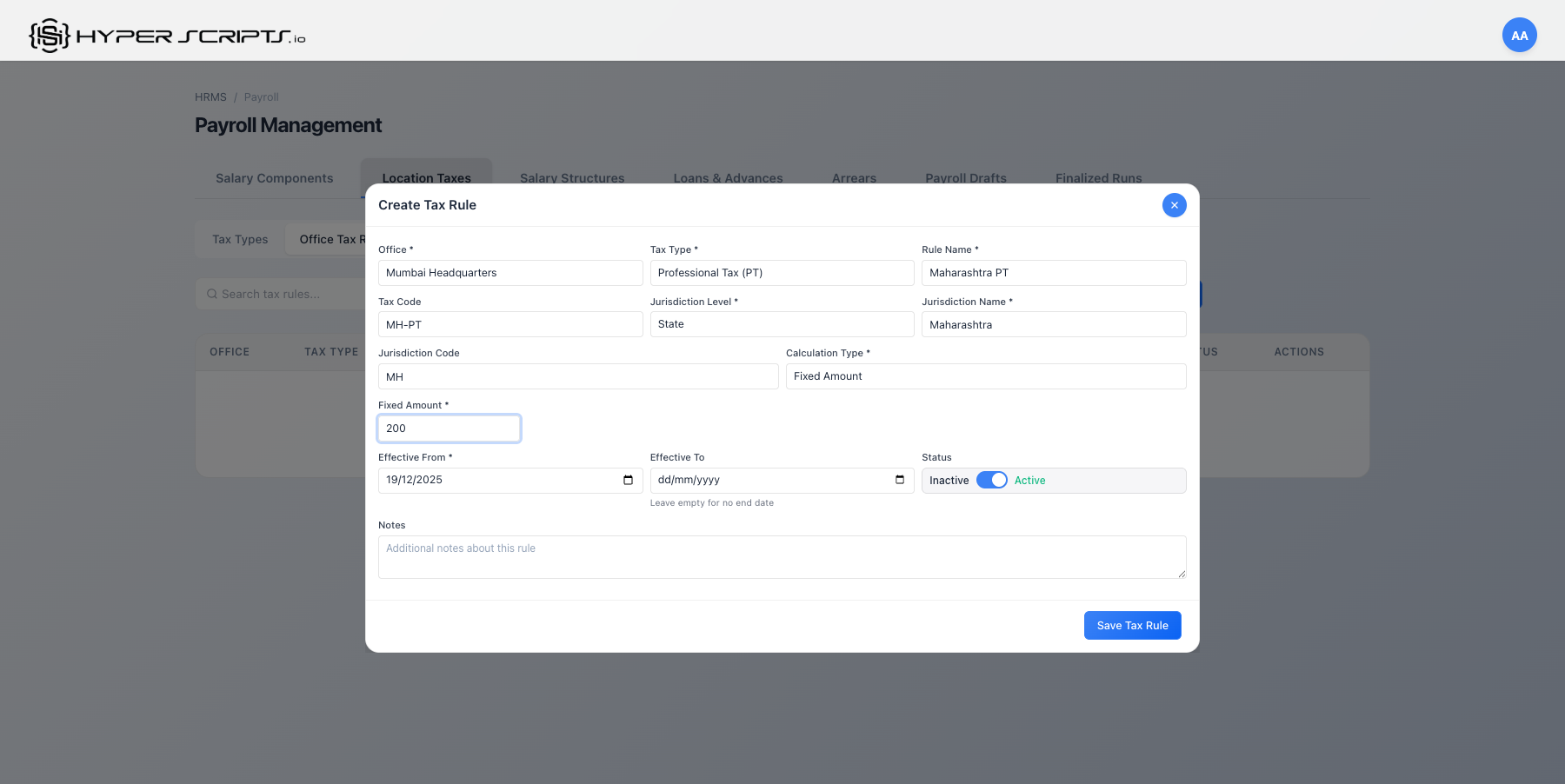Image resolution: width=1565 pixels, height=784 pixels.
Task: Focus the Fixed Amount input field
Action: pyautogui.click(x=449, y=429)
